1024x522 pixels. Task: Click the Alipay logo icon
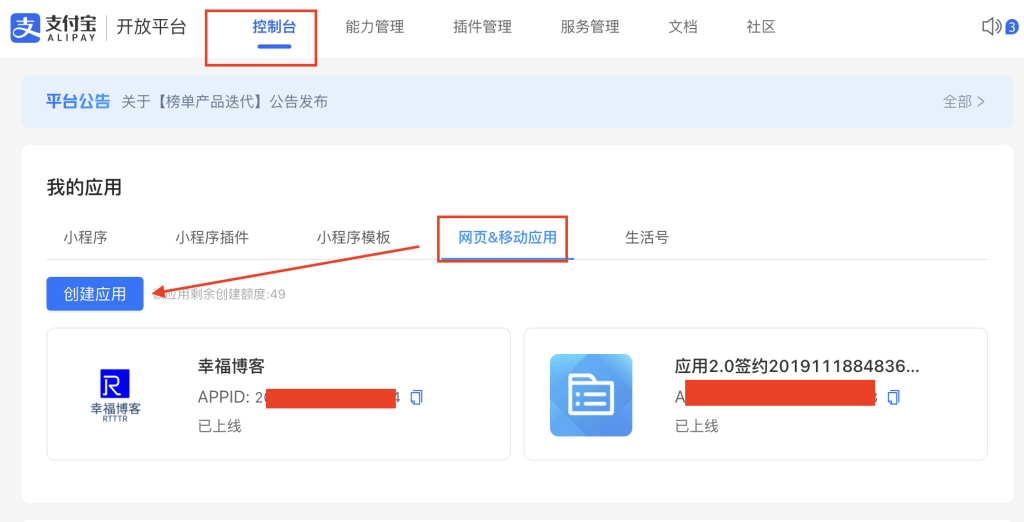(x=25, y=27)
